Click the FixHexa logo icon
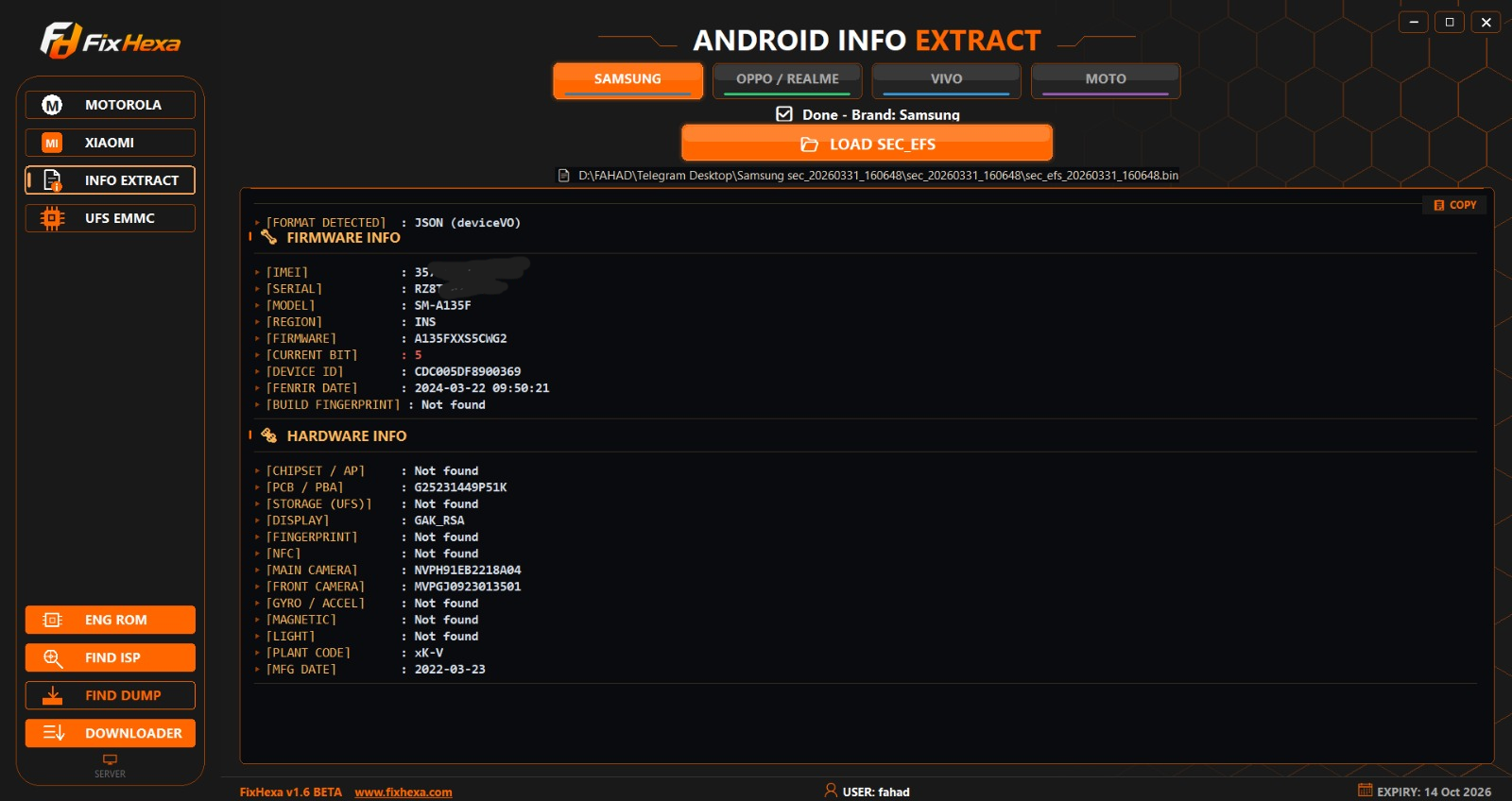 click(60, 41)
